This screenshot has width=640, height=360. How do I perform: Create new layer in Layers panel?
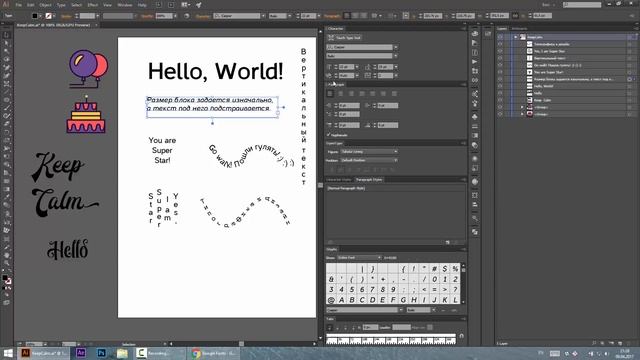point(620,344)
